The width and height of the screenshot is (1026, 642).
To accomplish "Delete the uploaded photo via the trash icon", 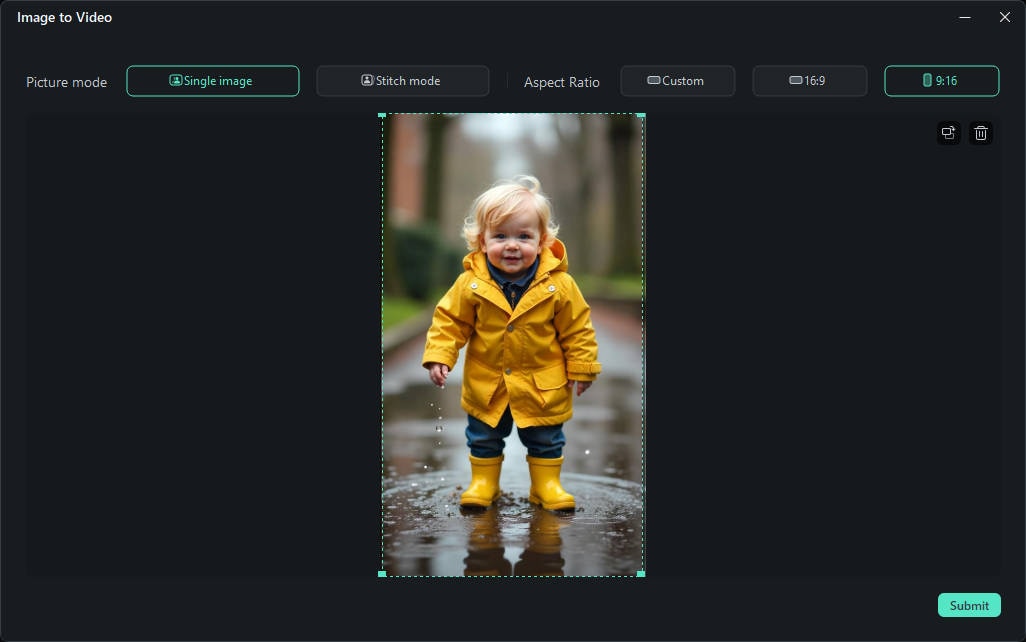I will [x=981, y=132].
